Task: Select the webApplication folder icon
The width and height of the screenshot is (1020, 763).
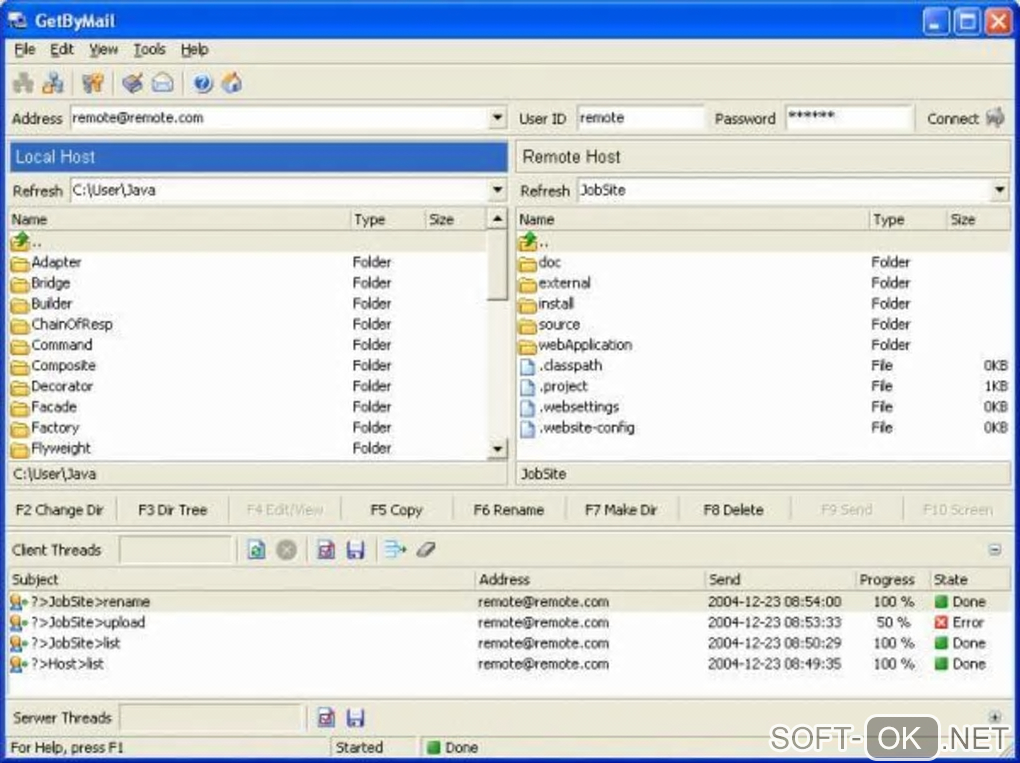Action: tap(528, 345)
